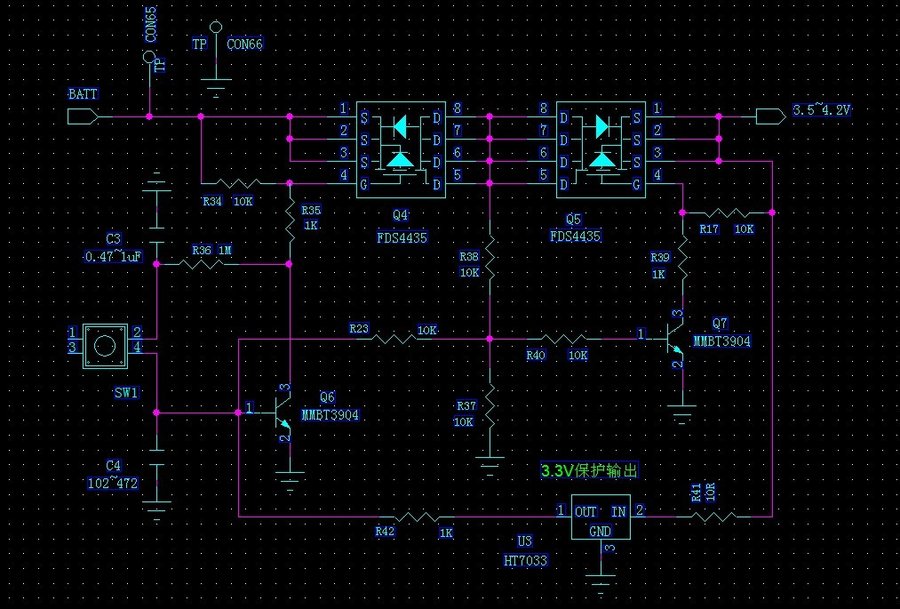The image size is (900, 609).
Task: Select the Q6 MMBT3904 transistor symbol
Action: tap(279, 411)
